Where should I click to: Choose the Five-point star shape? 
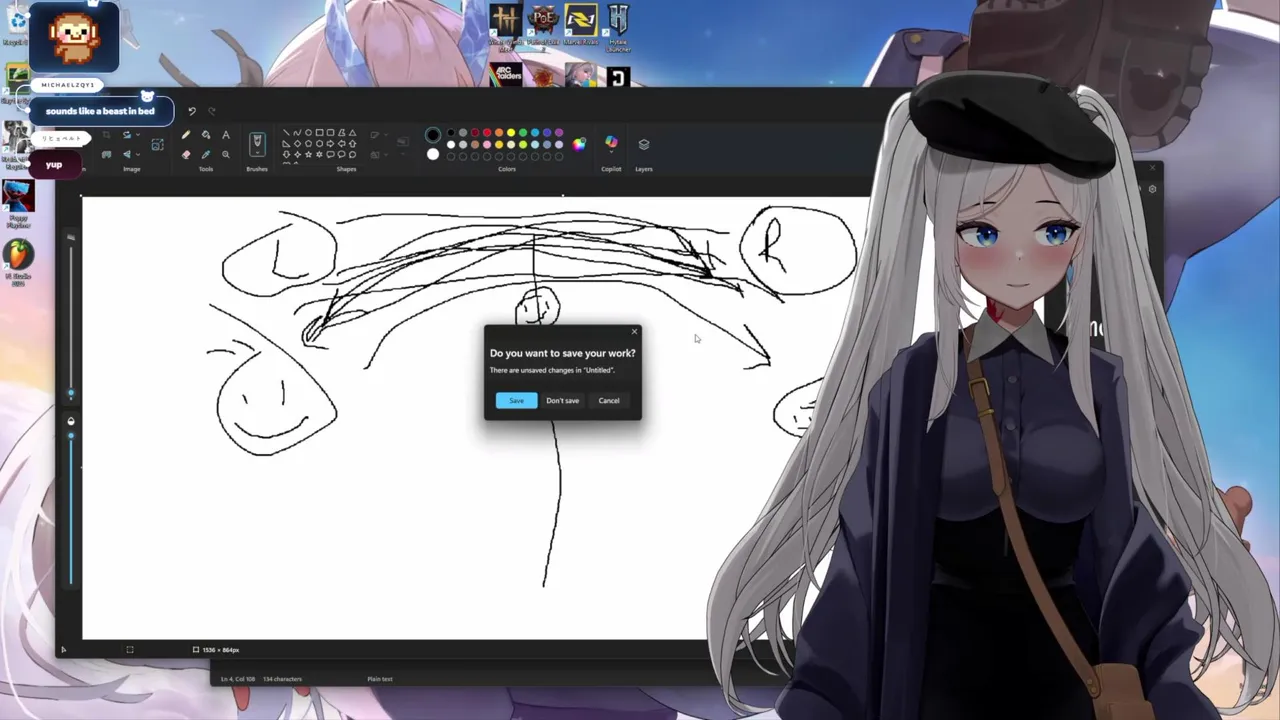pos(308,154)
